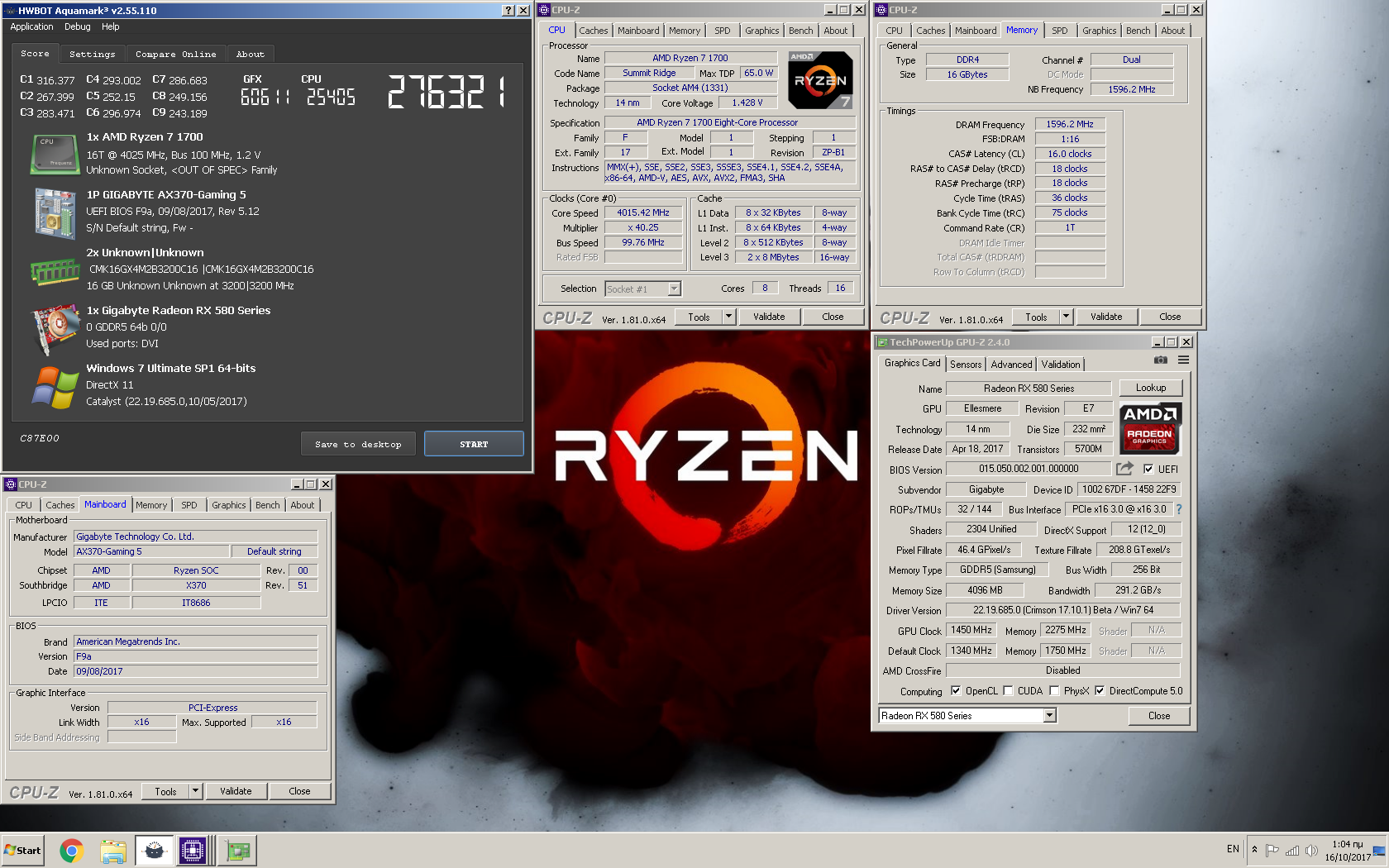Click the Tools button in CPU-Z Mainboard window
The width and height of the screenshot is (1389, 868).
click(165, 791)
